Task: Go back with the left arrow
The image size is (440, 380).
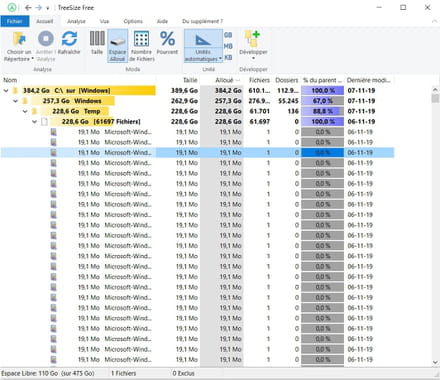Action: tap(28, 7)
